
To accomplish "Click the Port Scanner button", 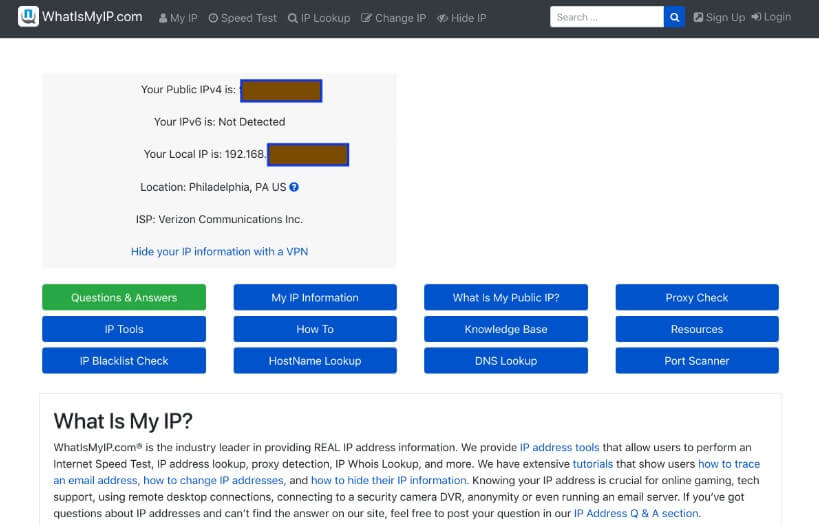I will coord(697,360).
